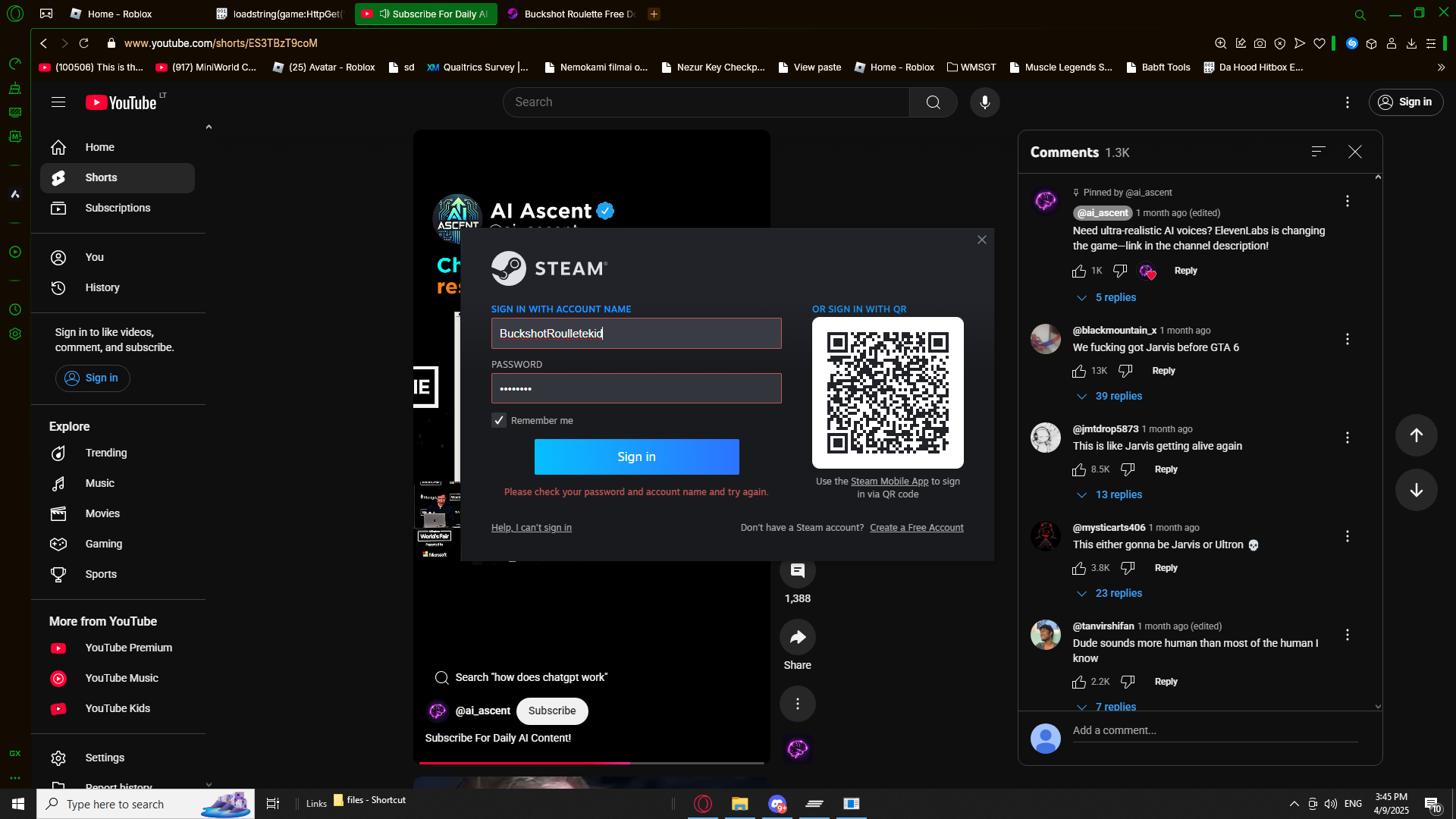
Task: Open a new browser tab with plus
Action: [x=654, y=14]
